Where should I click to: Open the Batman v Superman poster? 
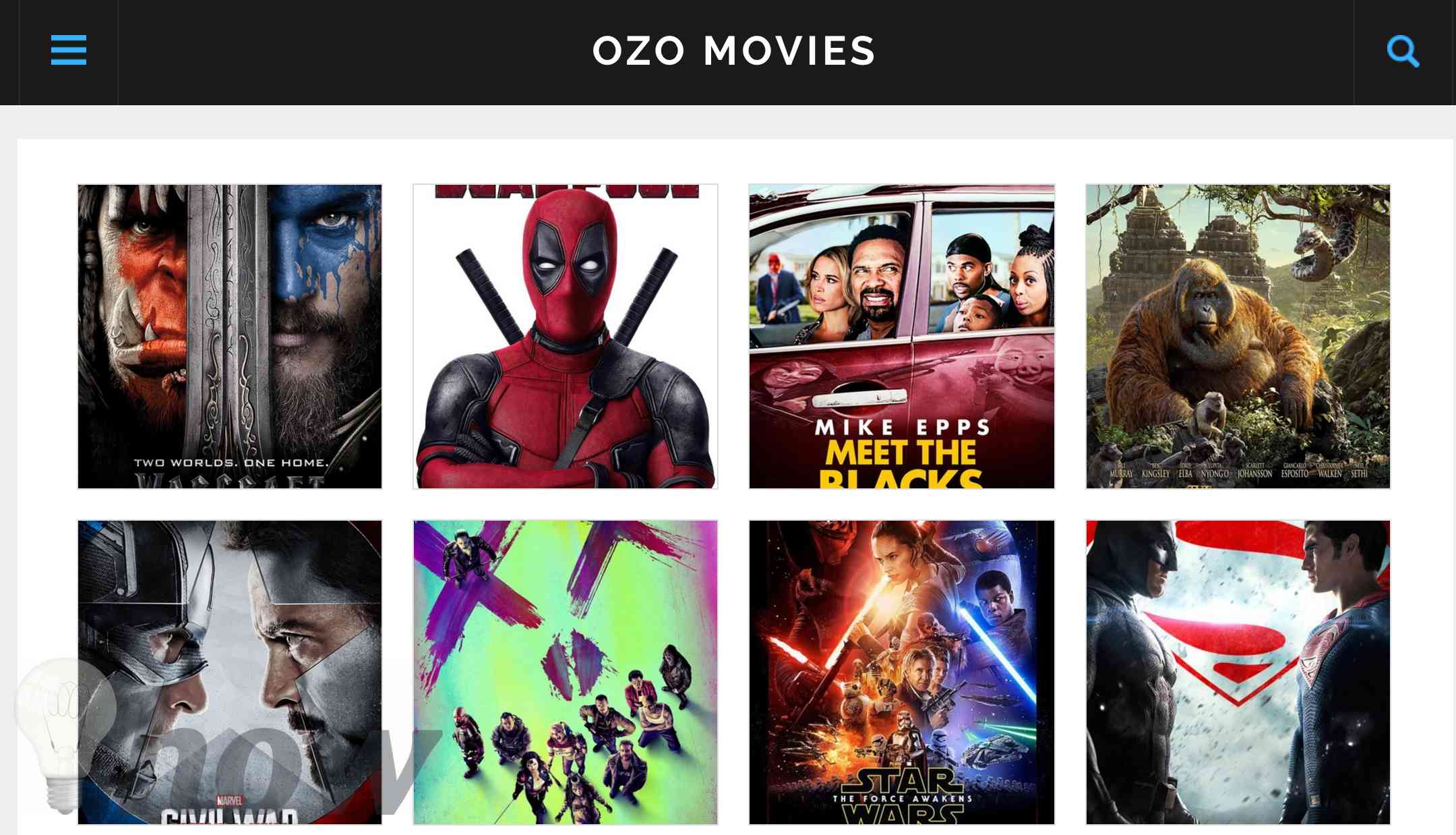click(1238, 672)
